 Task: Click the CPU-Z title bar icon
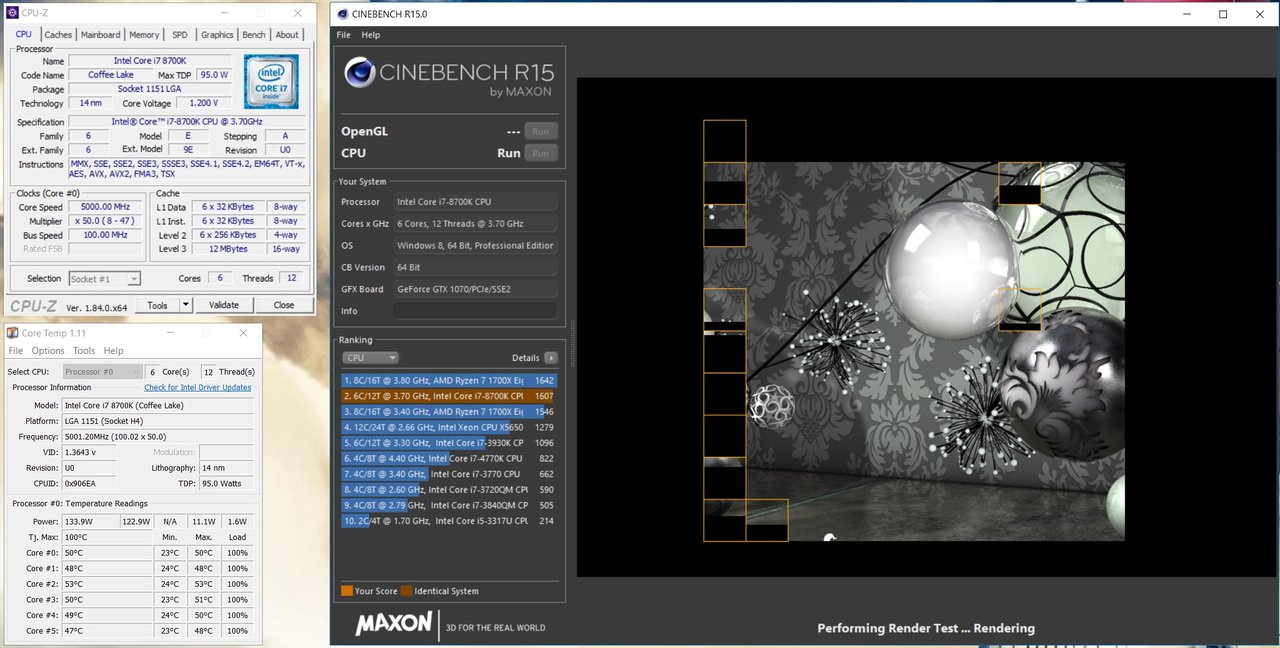point(13,12)
